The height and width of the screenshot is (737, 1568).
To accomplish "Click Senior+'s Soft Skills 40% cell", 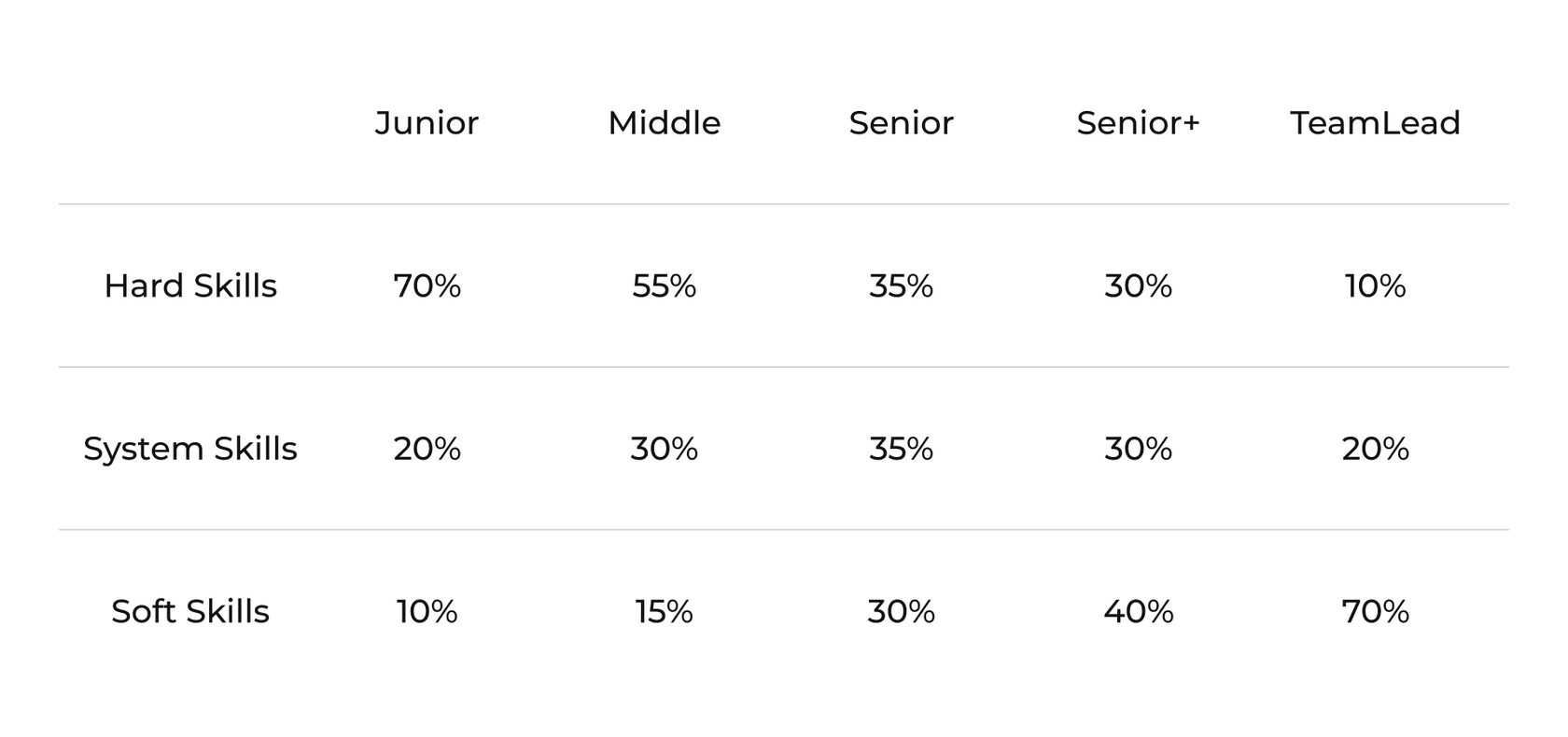I will (1138, 612).
